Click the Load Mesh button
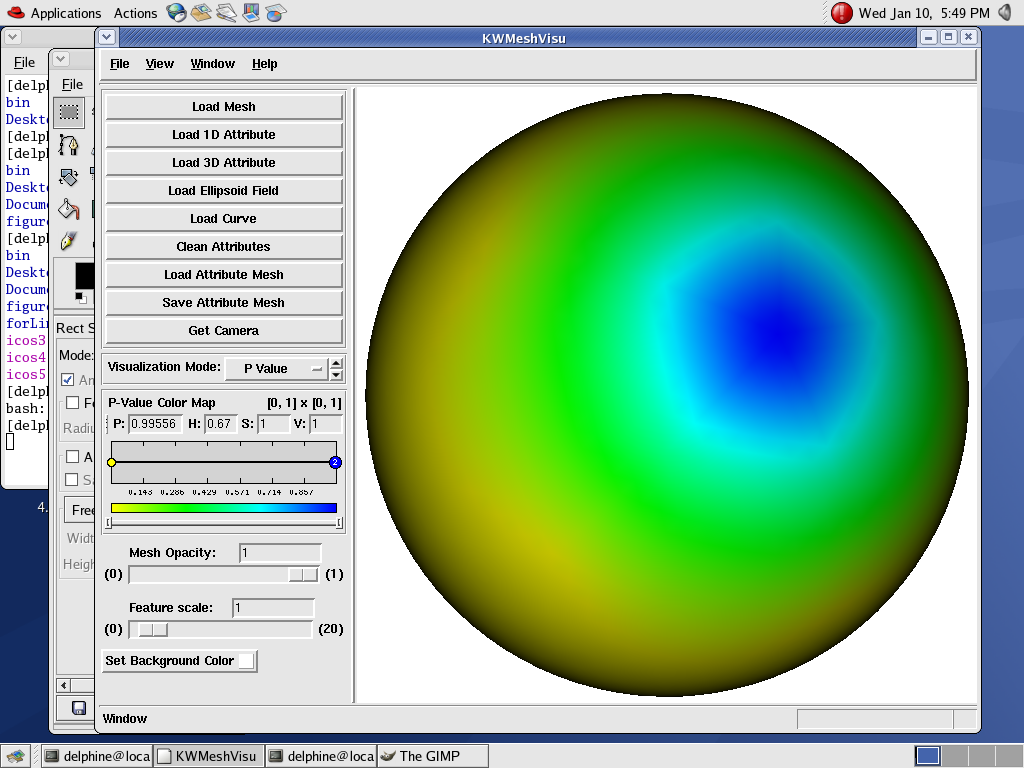 point(224,107)
